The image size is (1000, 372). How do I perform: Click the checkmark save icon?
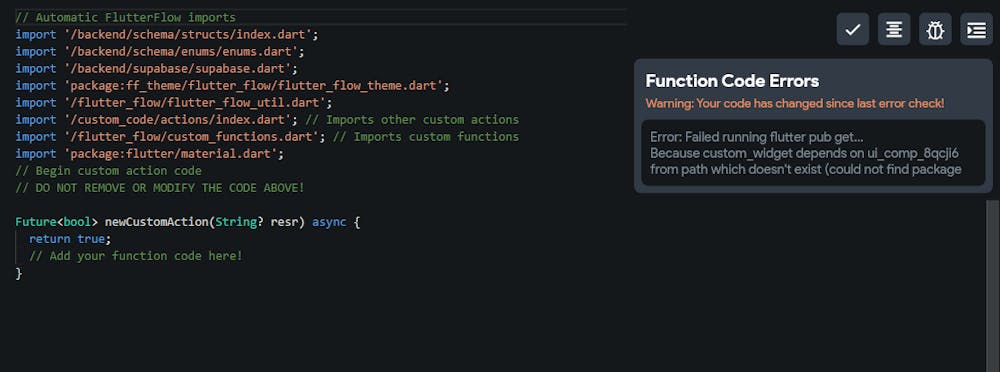pos(853,29)
